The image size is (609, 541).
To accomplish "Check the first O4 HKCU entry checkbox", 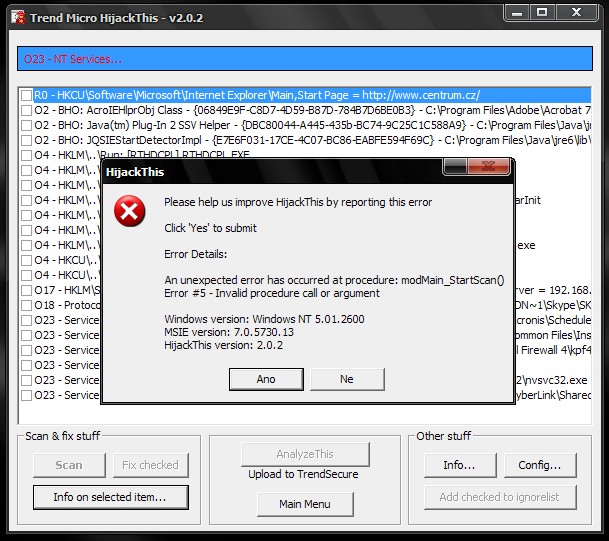I will [x=26, y=260].
